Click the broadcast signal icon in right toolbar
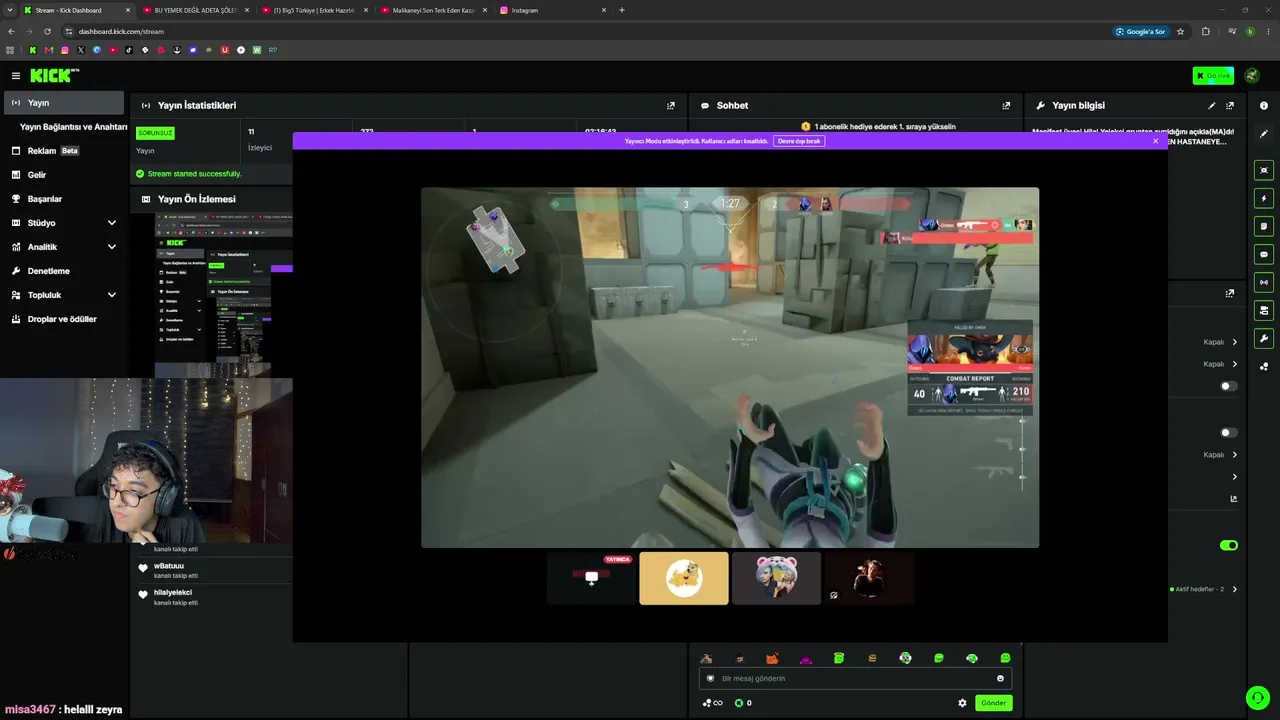 point(1264,282)
